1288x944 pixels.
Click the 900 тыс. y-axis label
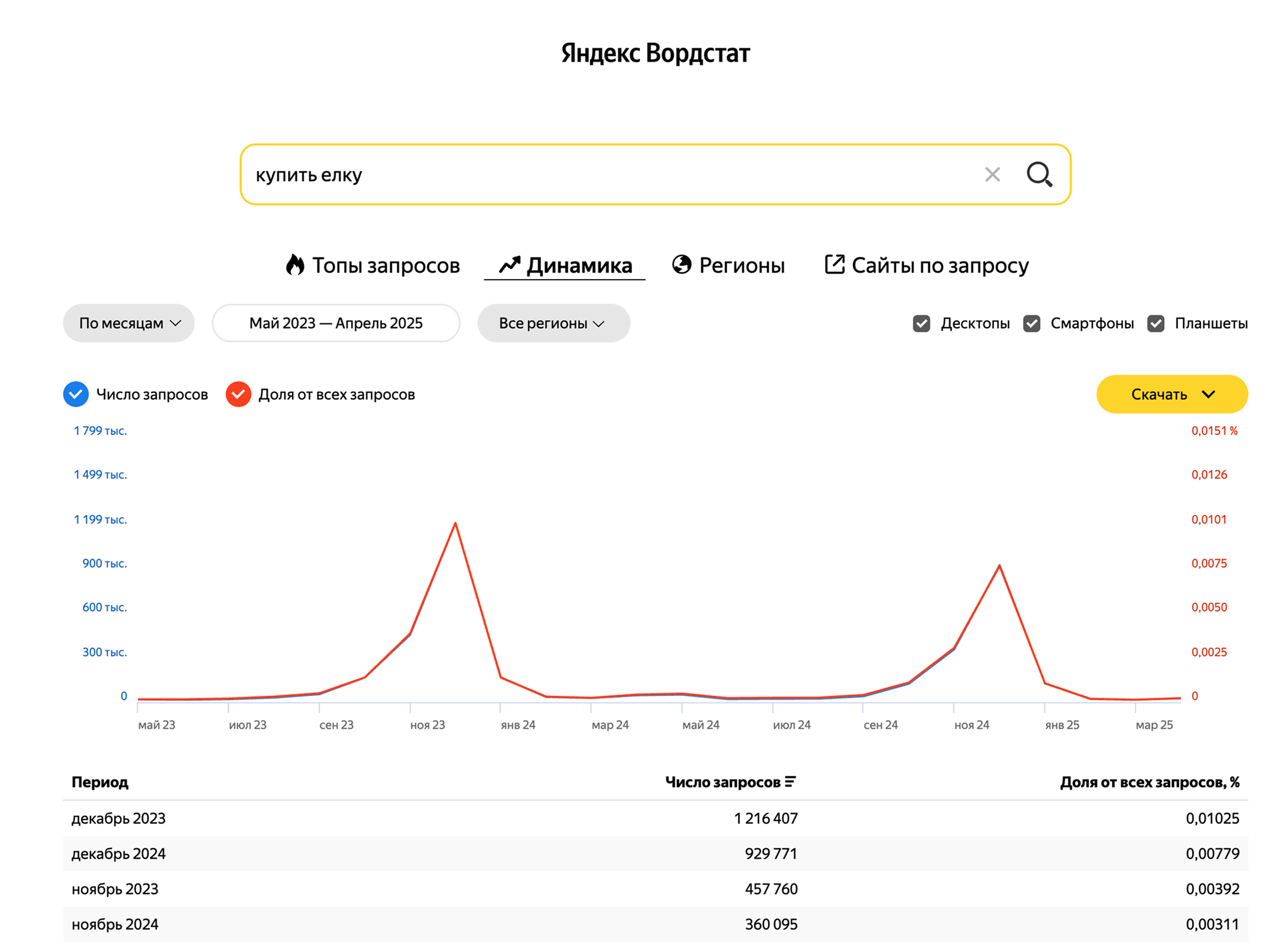coord(105,563)
